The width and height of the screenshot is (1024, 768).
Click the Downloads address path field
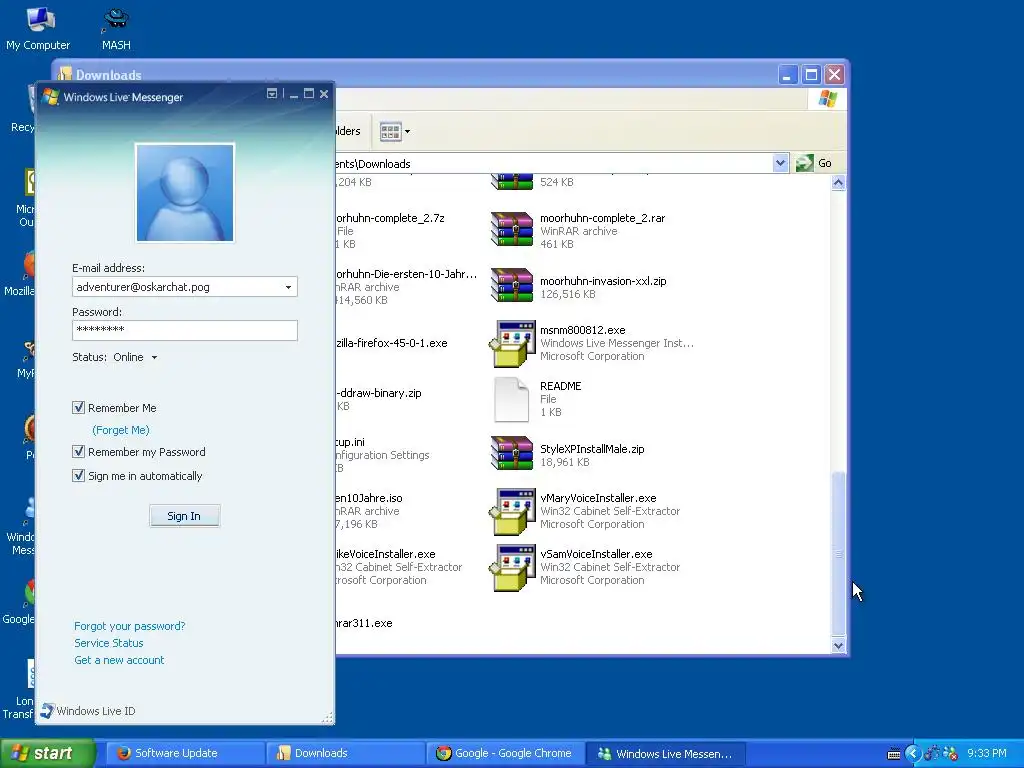[x=553, y=163]
